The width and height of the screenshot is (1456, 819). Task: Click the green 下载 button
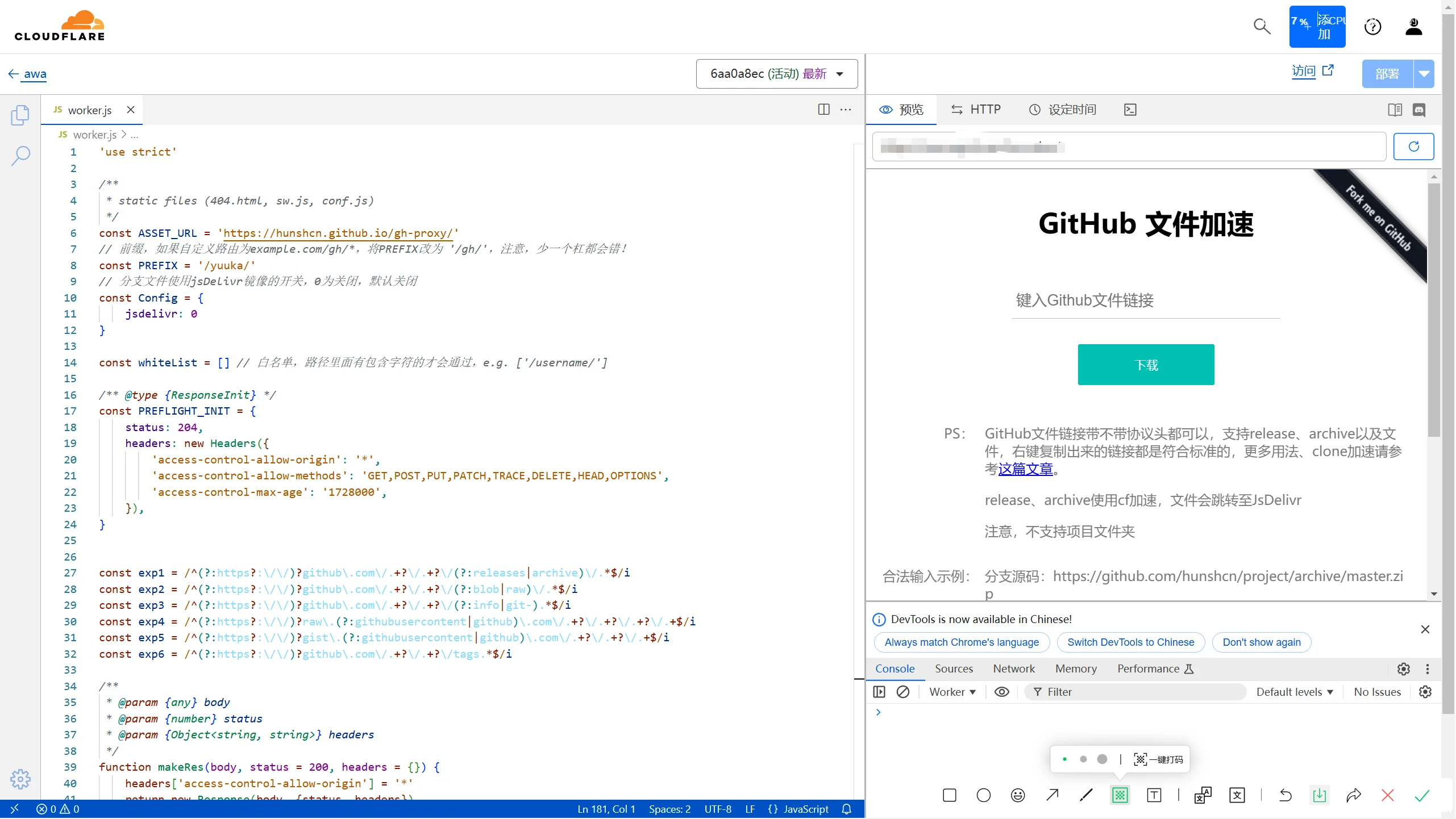[x=1146, y=365]
